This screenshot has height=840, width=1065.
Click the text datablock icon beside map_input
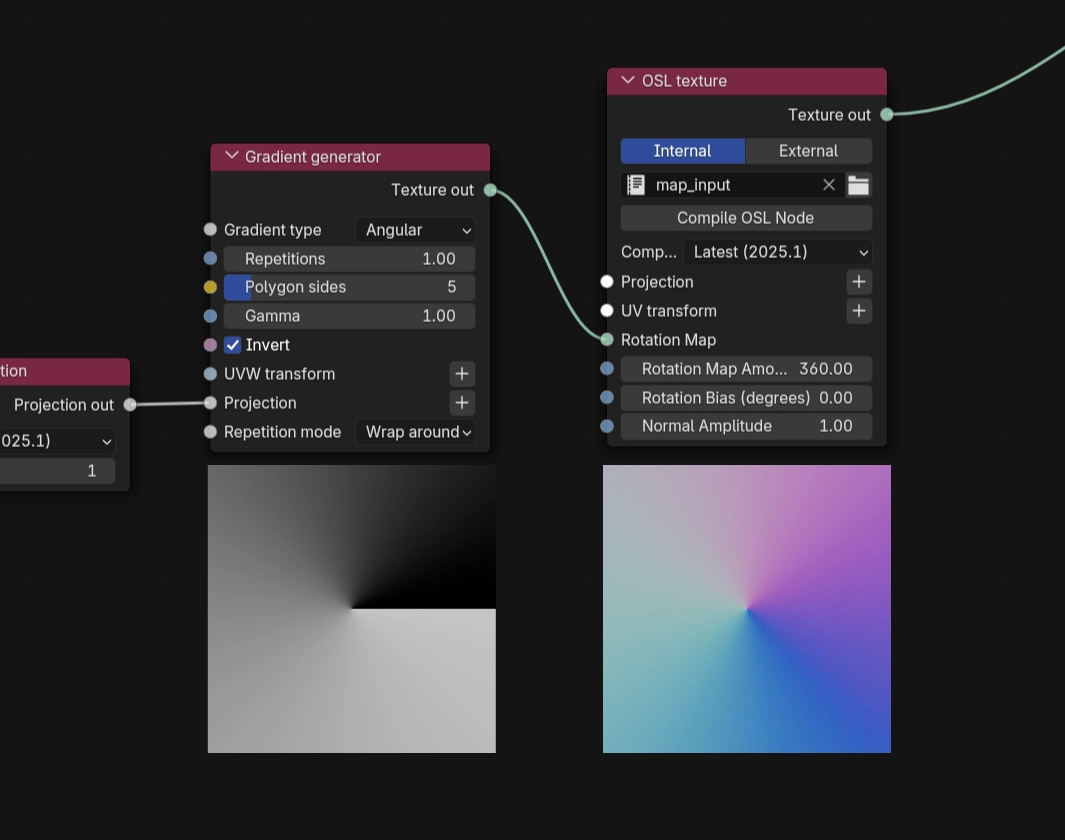[x=634, y=184]
